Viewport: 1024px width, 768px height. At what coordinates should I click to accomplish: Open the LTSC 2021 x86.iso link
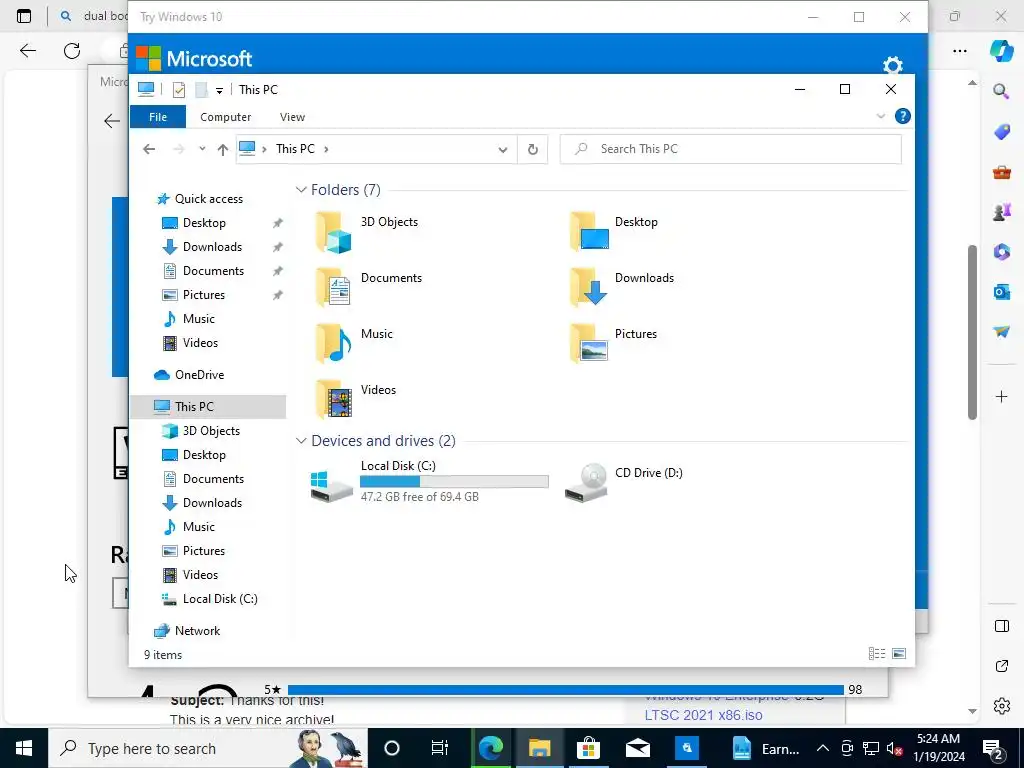(703, 715)
